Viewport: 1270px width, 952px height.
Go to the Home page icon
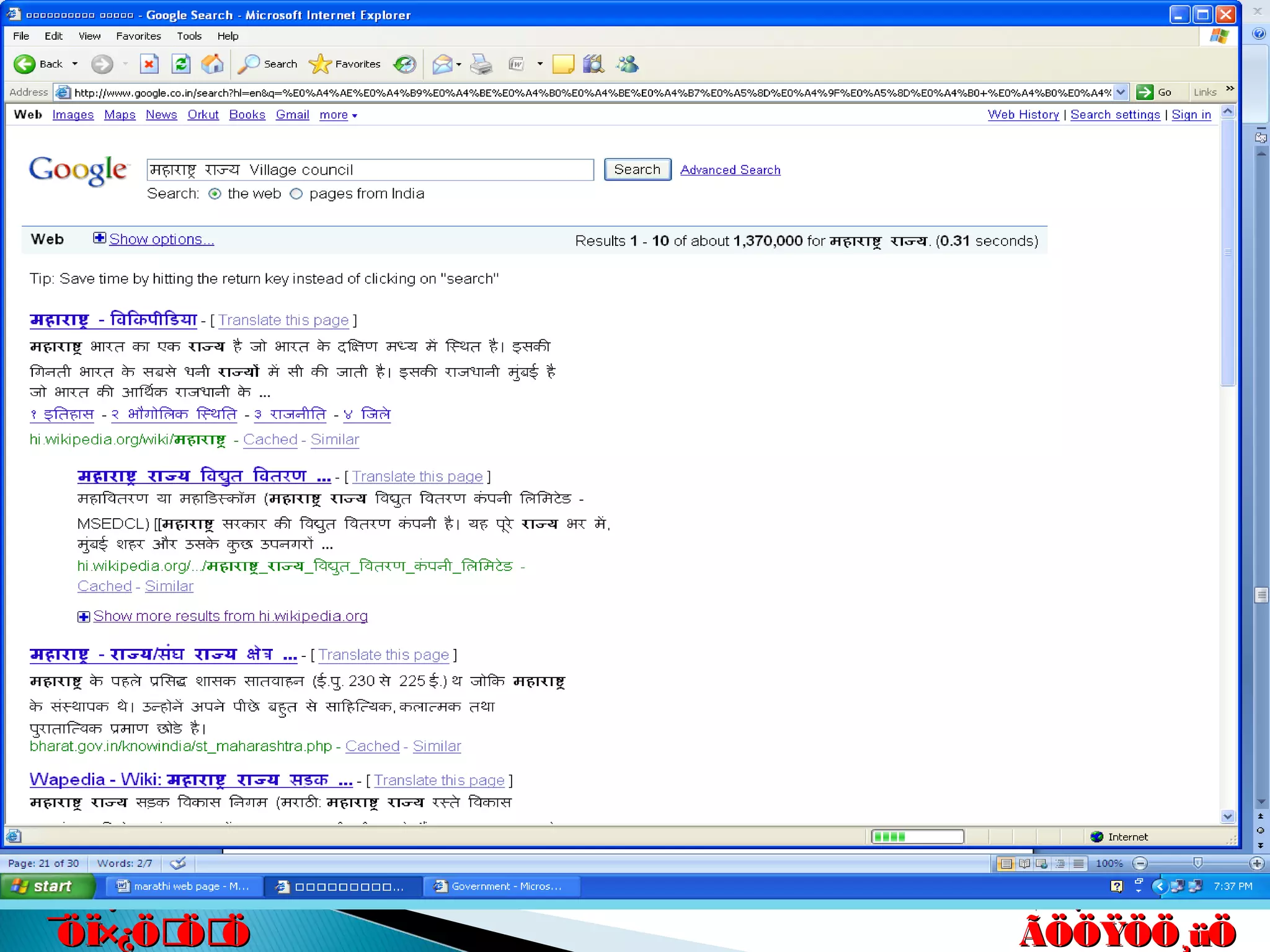click(x=212, y=64)
